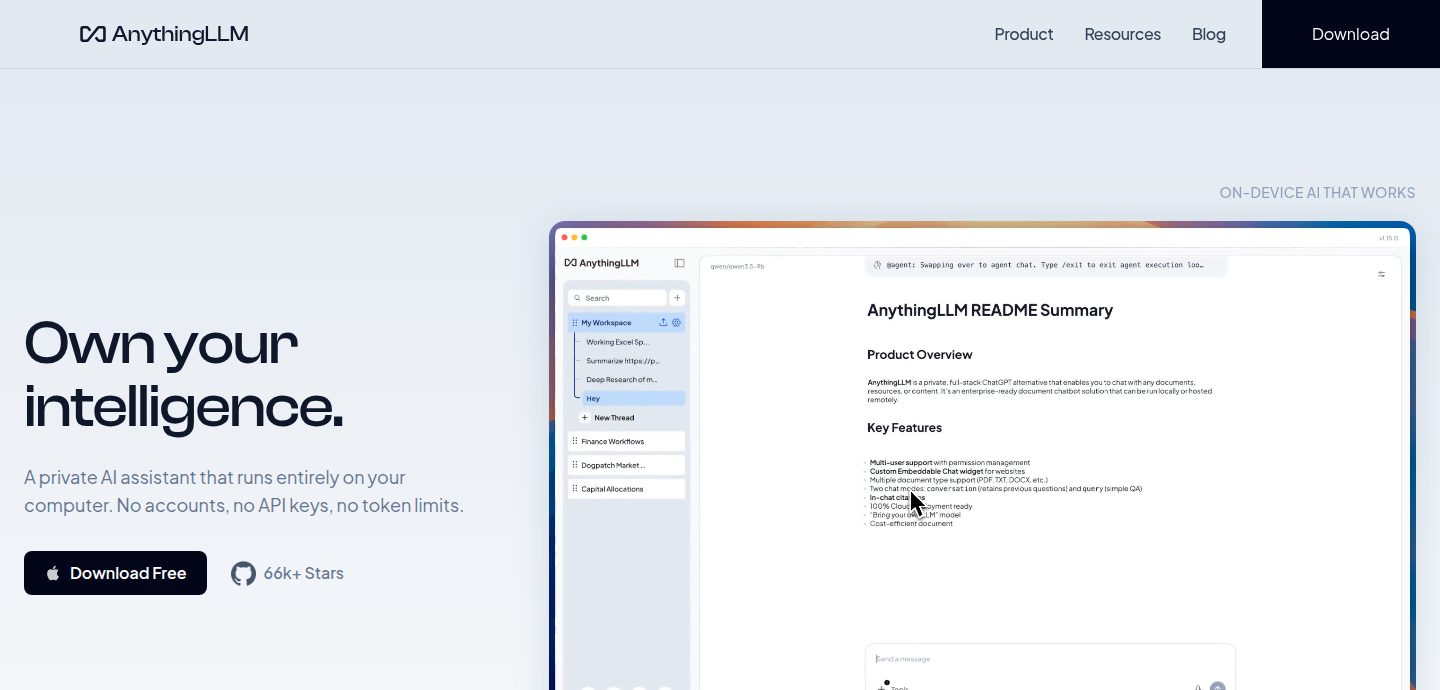The image size is (1440, 690).
Task: Click the private AI assistant description text
Action: point(244,491)
